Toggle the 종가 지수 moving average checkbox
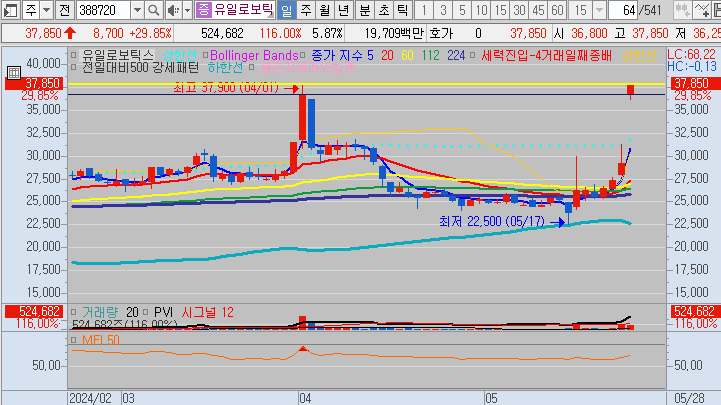This screenshot has width=721, height=405. [x=303, y=55]
